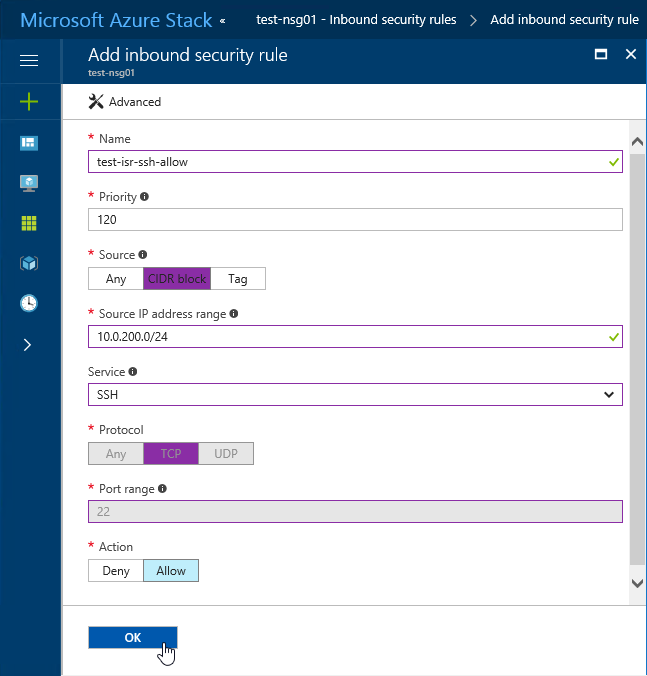Click the Microsoft Azure Stack title
Screen dimensions: 647x676
point(116,20)
